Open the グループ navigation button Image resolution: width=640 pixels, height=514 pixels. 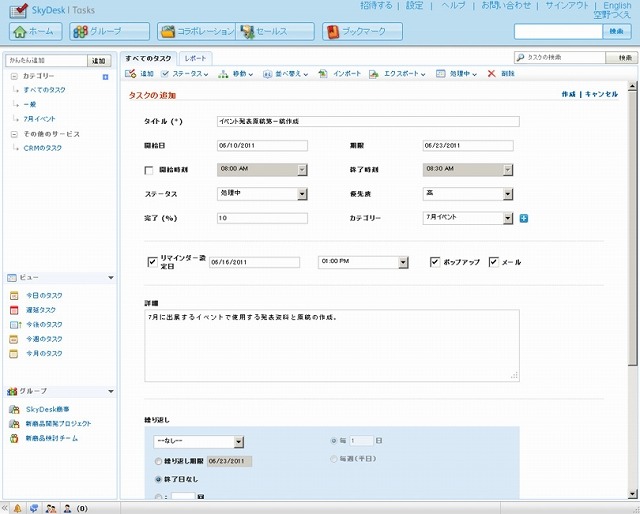pos(109,31)
